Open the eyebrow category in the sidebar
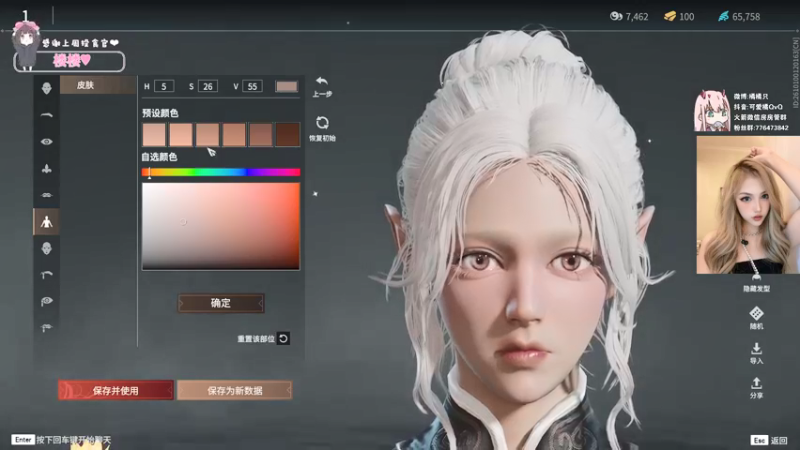Viewport: 800px width, 450px height. (x=46, y=115)
